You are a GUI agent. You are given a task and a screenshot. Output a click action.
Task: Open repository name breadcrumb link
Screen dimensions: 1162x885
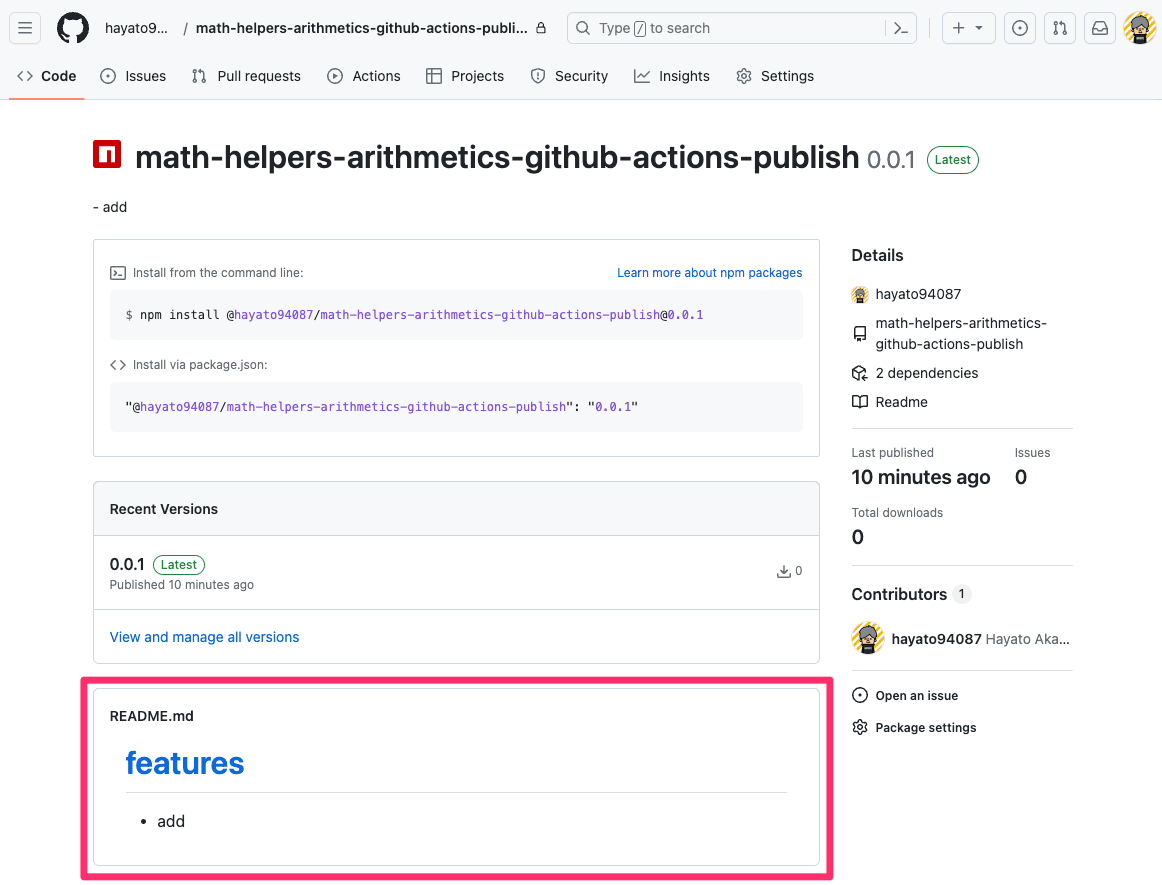[x=362, y=28]
